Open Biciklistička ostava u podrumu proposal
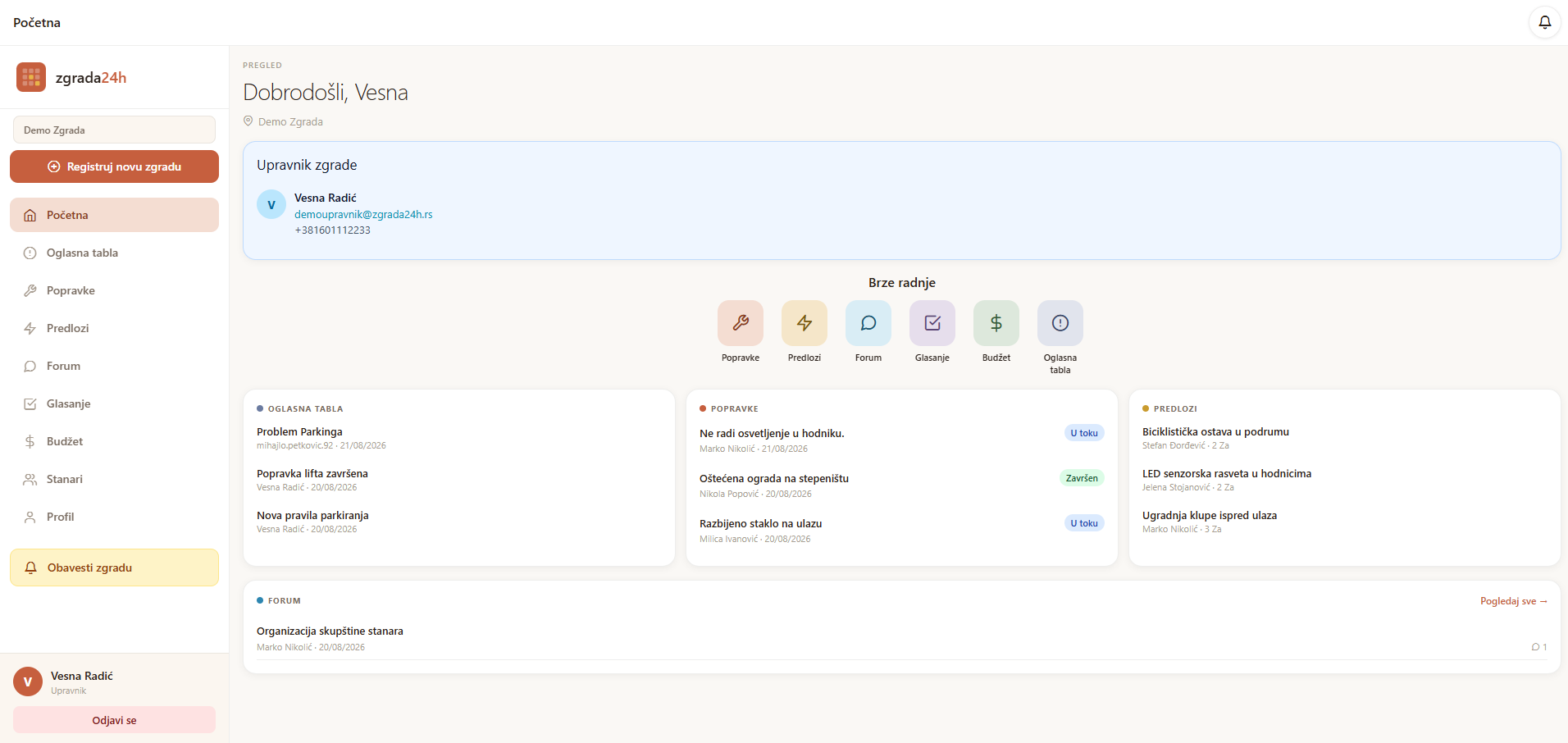This screenshot has height=743, width=1568. tap(1215, 431)
